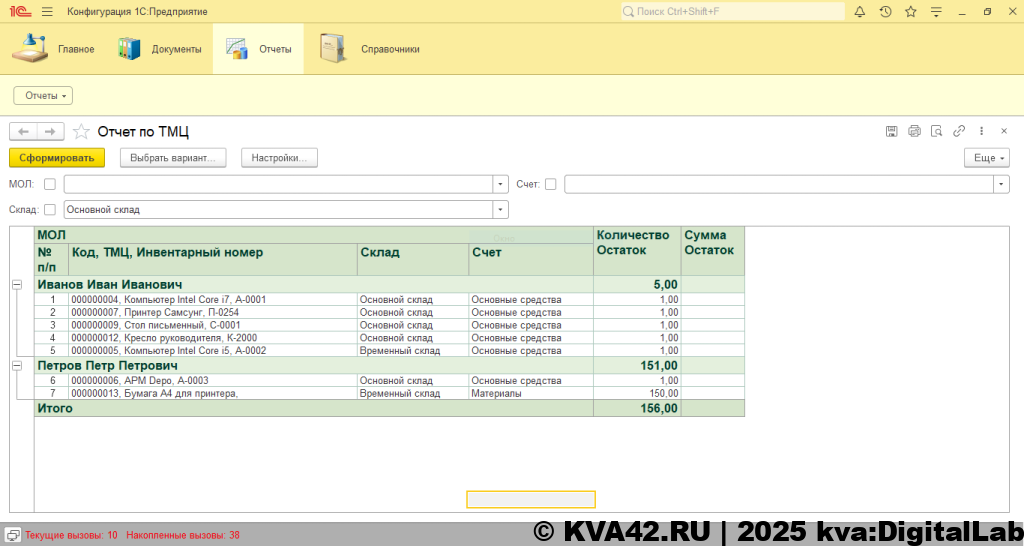Open the history clock icon
This screenshot has height=546, width=1024.
pos(885,12)
